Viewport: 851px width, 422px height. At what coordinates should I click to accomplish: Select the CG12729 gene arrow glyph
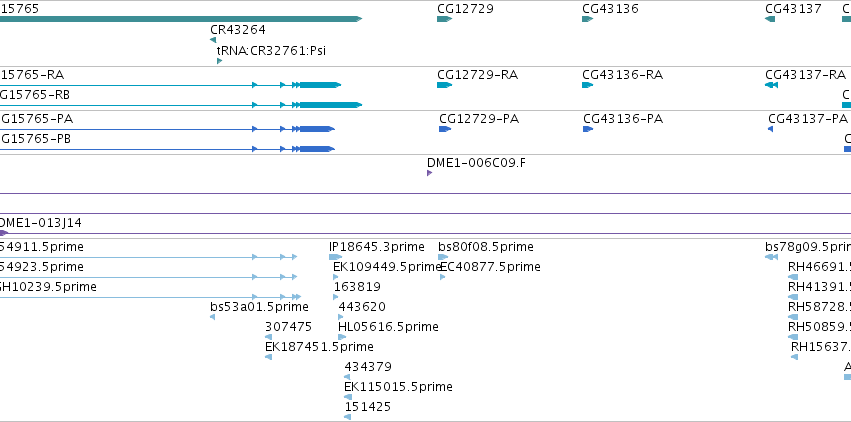coord(444,19)
